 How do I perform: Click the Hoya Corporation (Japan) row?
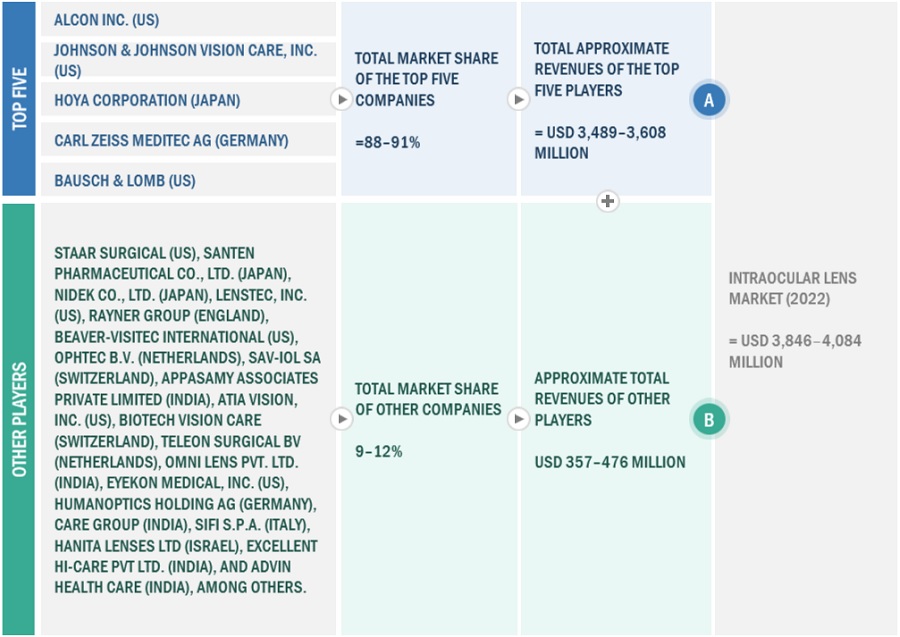point(147,100)
